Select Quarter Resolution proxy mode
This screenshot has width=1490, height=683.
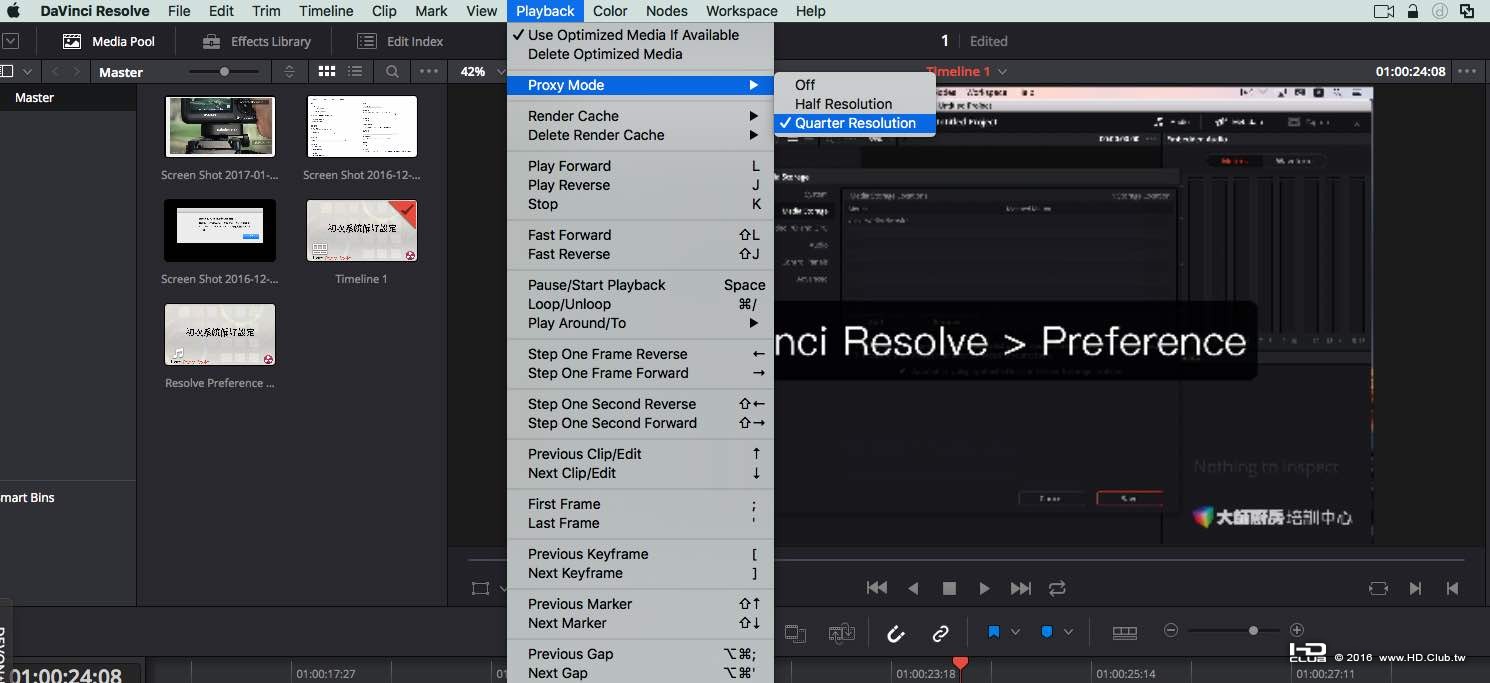[x=855, y=123]
